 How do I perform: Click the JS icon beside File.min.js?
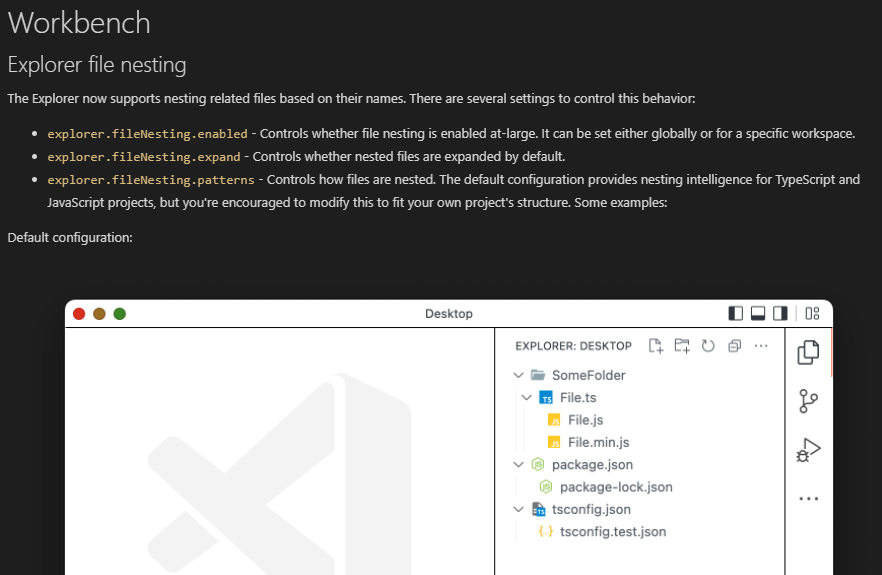coord(554,443)
